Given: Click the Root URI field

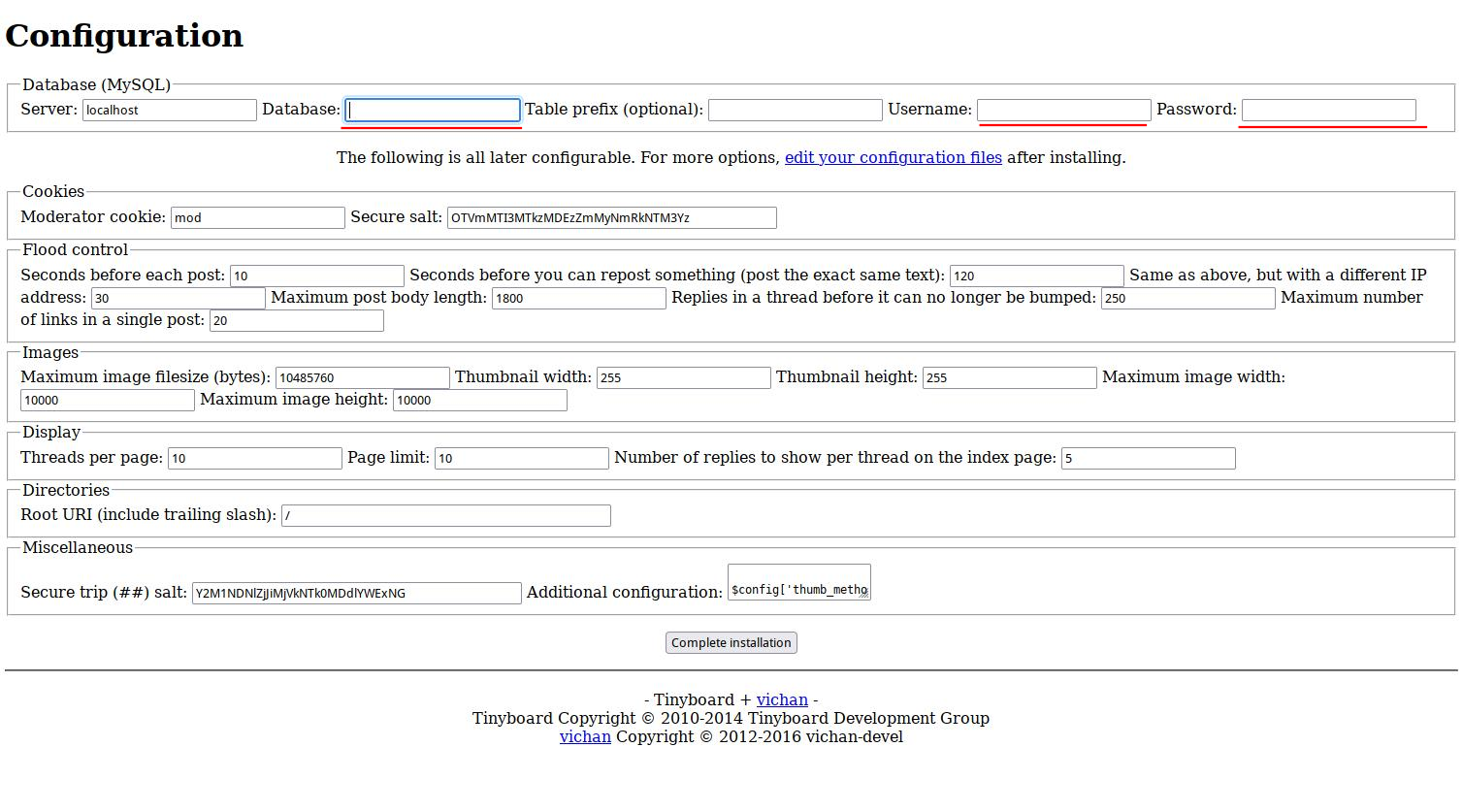Looking at the screenshot, I should [446, 515].
